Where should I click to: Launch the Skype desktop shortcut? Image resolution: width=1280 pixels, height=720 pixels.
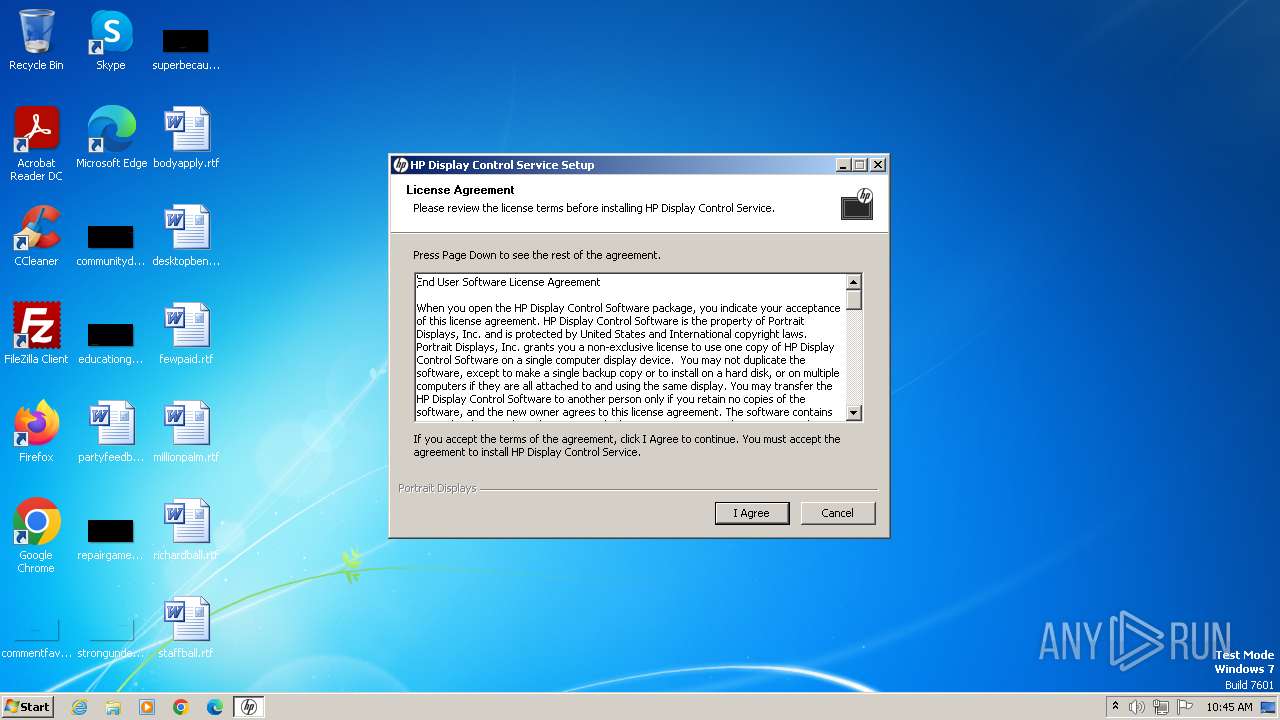(110, 40)
